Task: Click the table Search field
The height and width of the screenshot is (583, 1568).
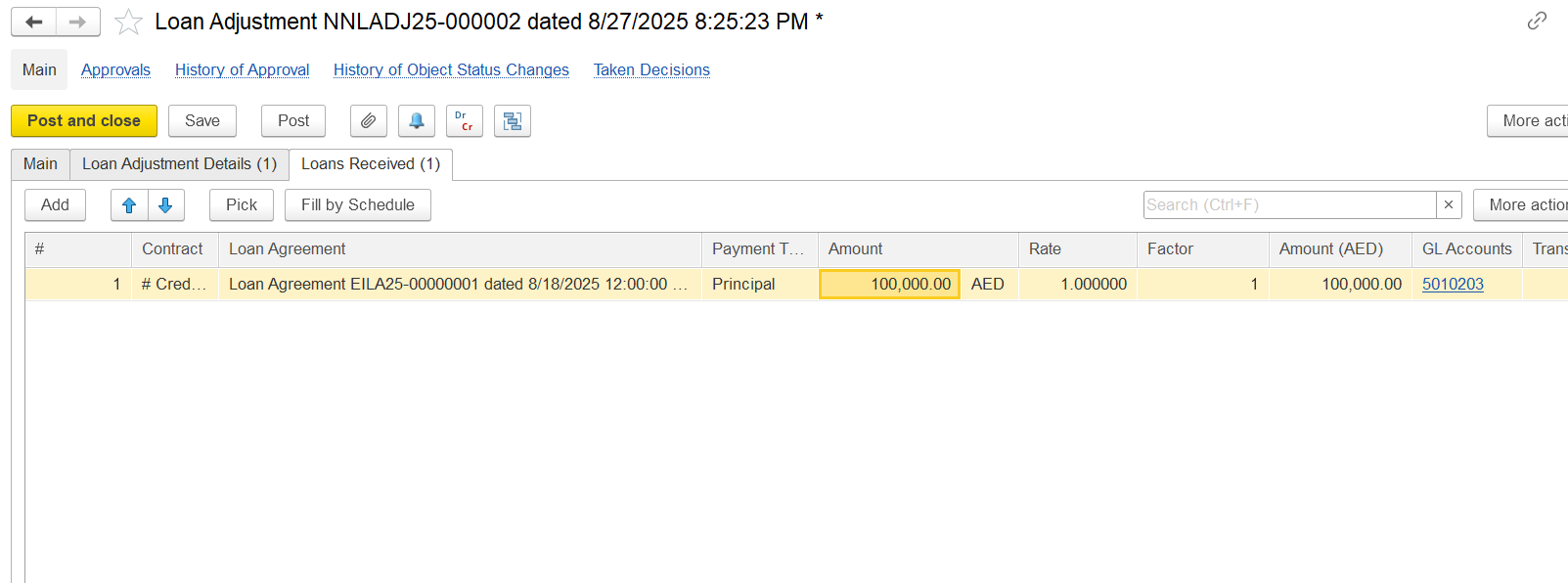Action: tap(1289, 204)
